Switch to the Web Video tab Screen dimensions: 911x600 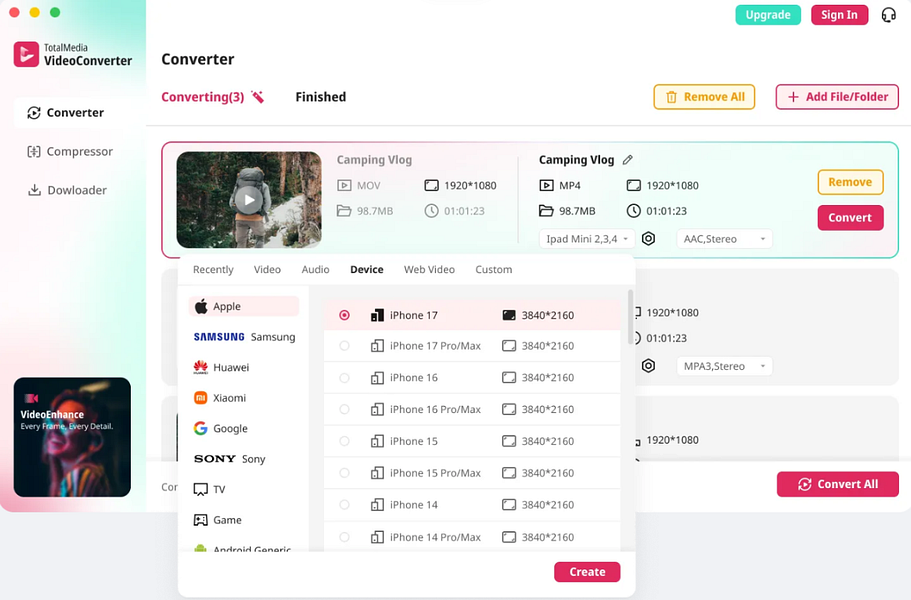(429, 270)
